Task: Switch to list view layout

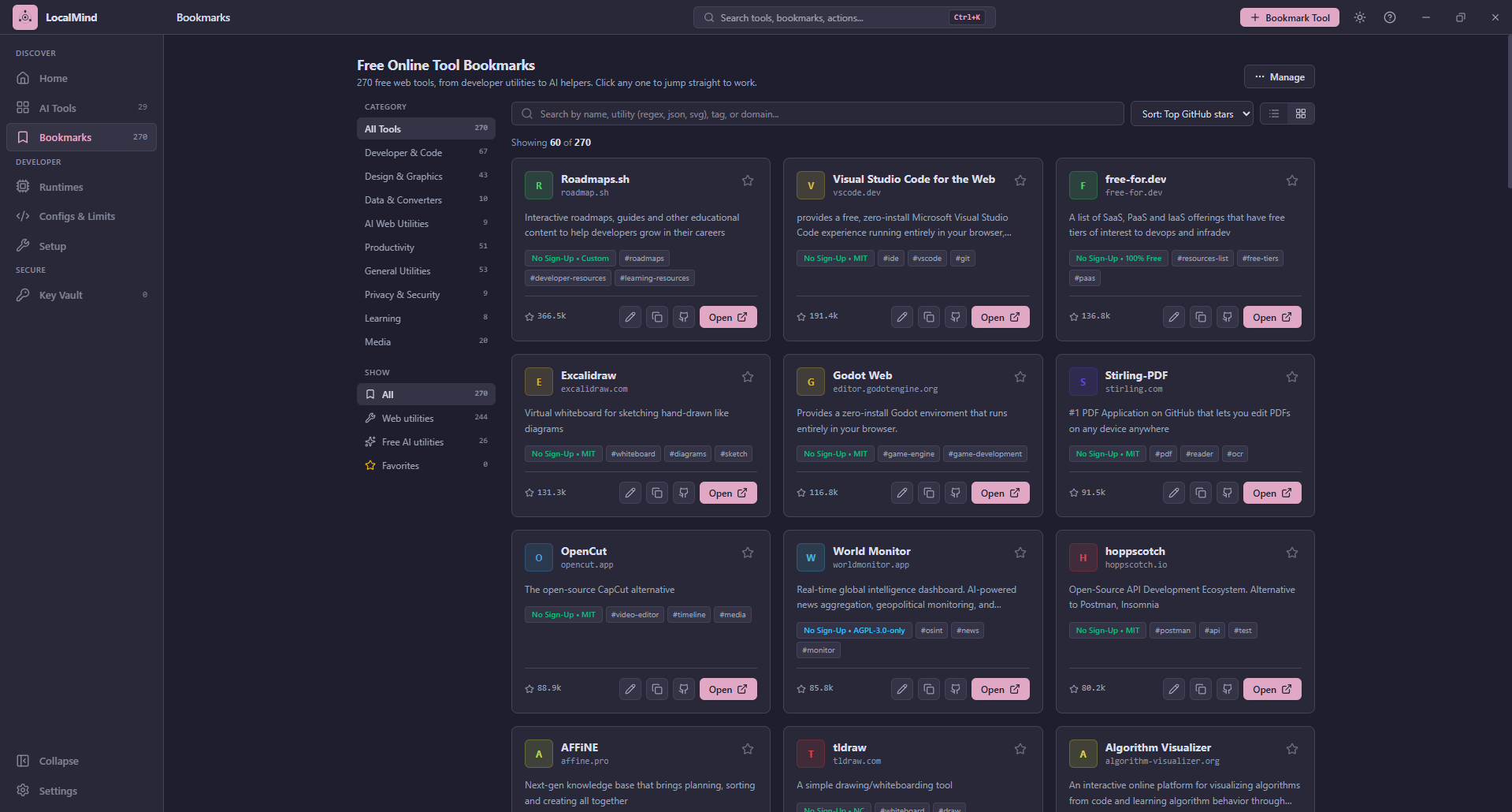Action: tap(1274, 114)
